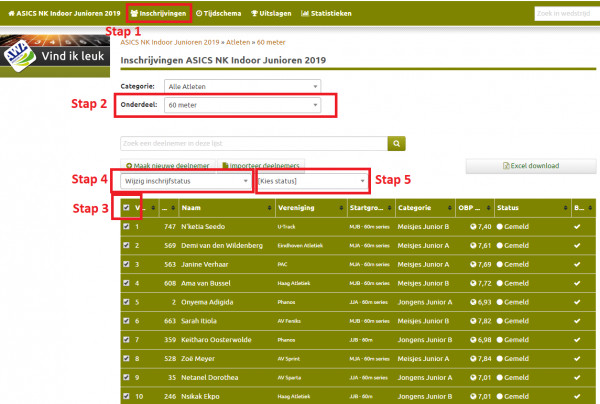Screen dimensions: 600x404
Task: Uncheck the checkbox for N'ketia Seedo
Action: [x=126, y=227]
